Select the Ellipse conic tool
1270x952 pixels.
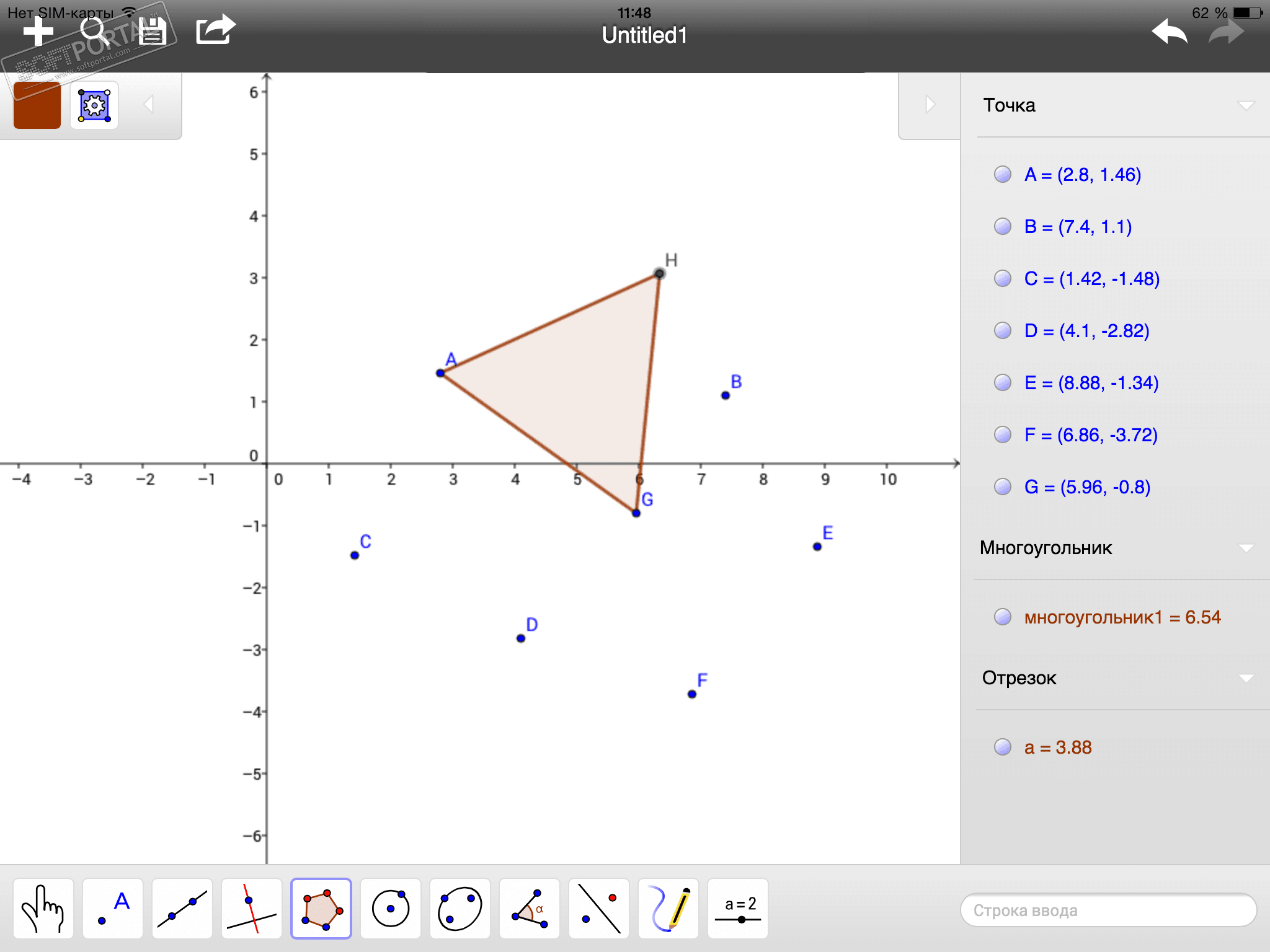coord(460,909)
